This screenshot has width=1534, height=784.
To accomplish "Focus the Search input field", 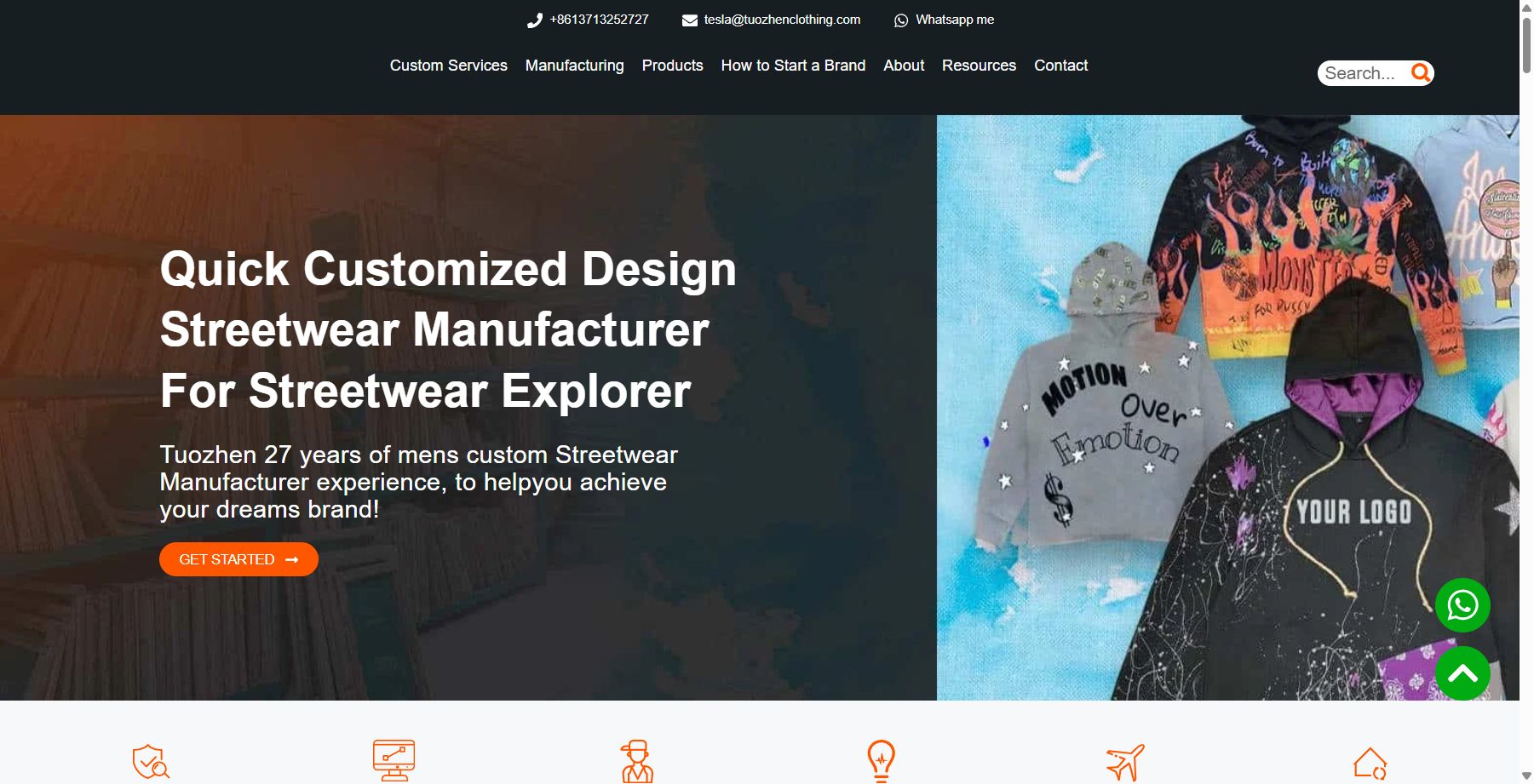I will 1361,73.
